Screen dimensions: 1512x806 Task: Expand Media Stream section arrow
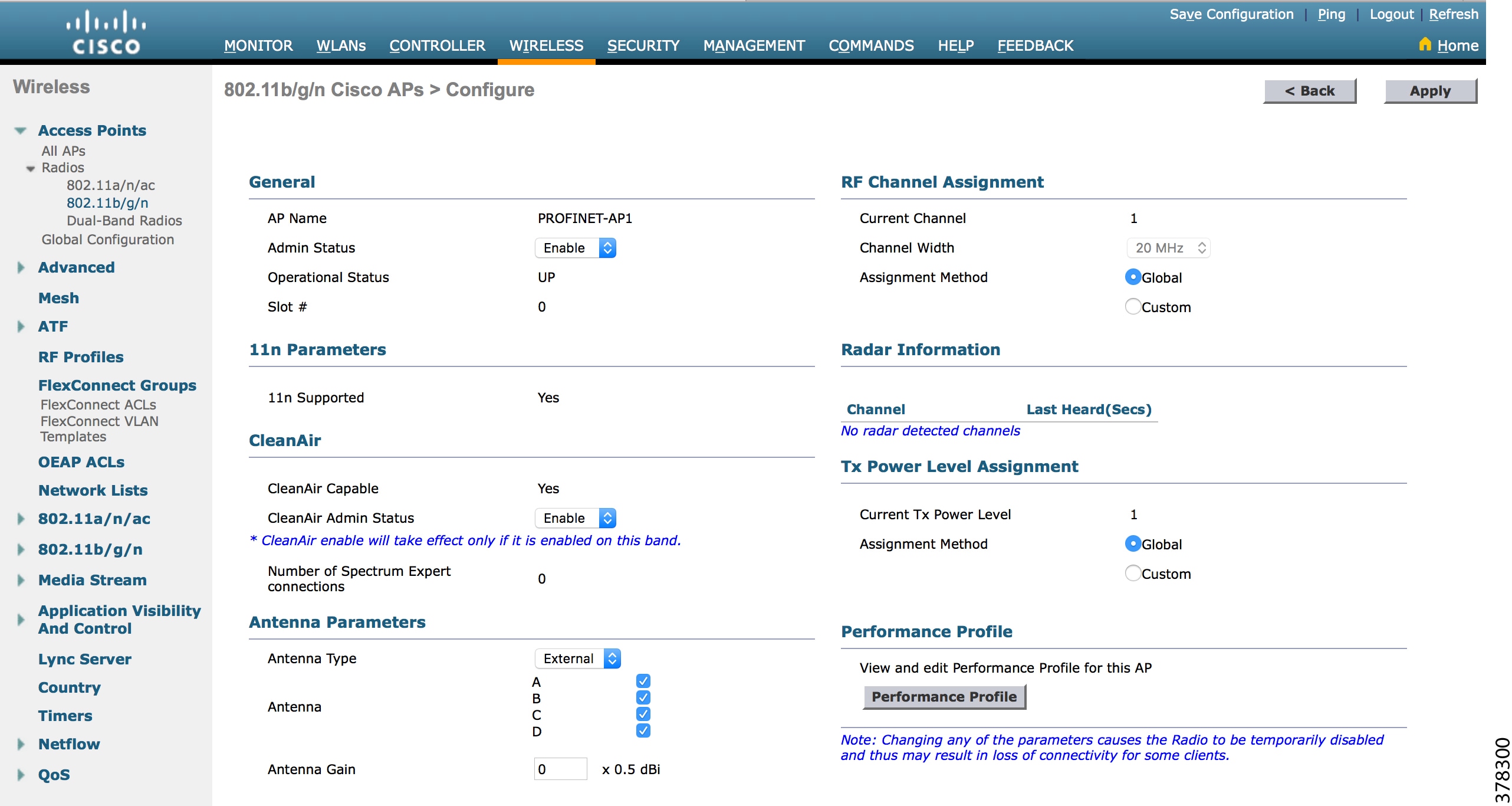coord(21,580)
